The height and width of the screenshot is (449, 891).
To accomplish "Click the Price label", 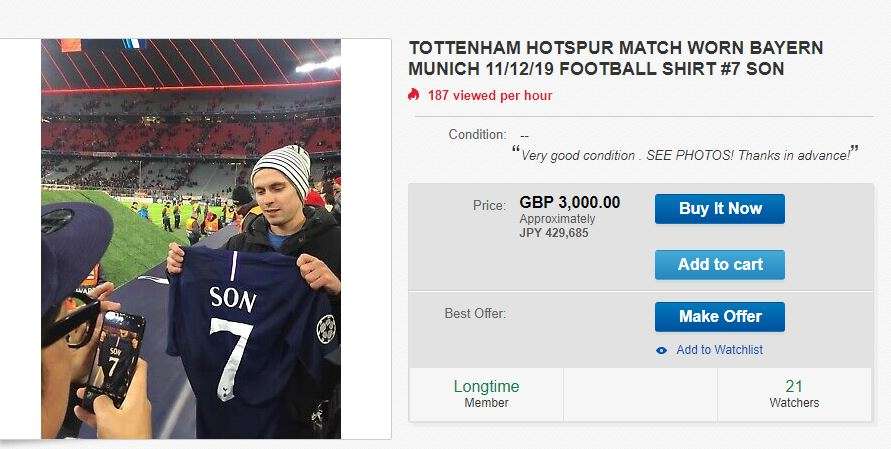I will 489,205.
